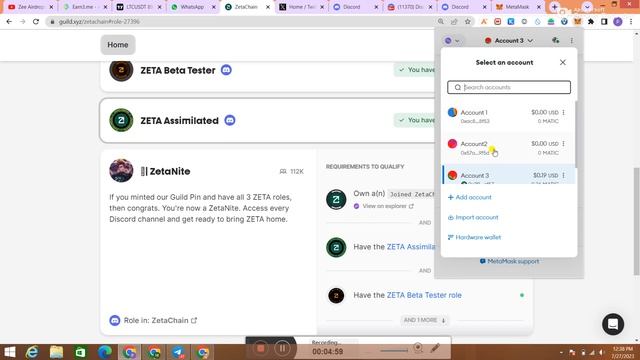Open the Chrome three-dot menu

click(x=631, y=22)
